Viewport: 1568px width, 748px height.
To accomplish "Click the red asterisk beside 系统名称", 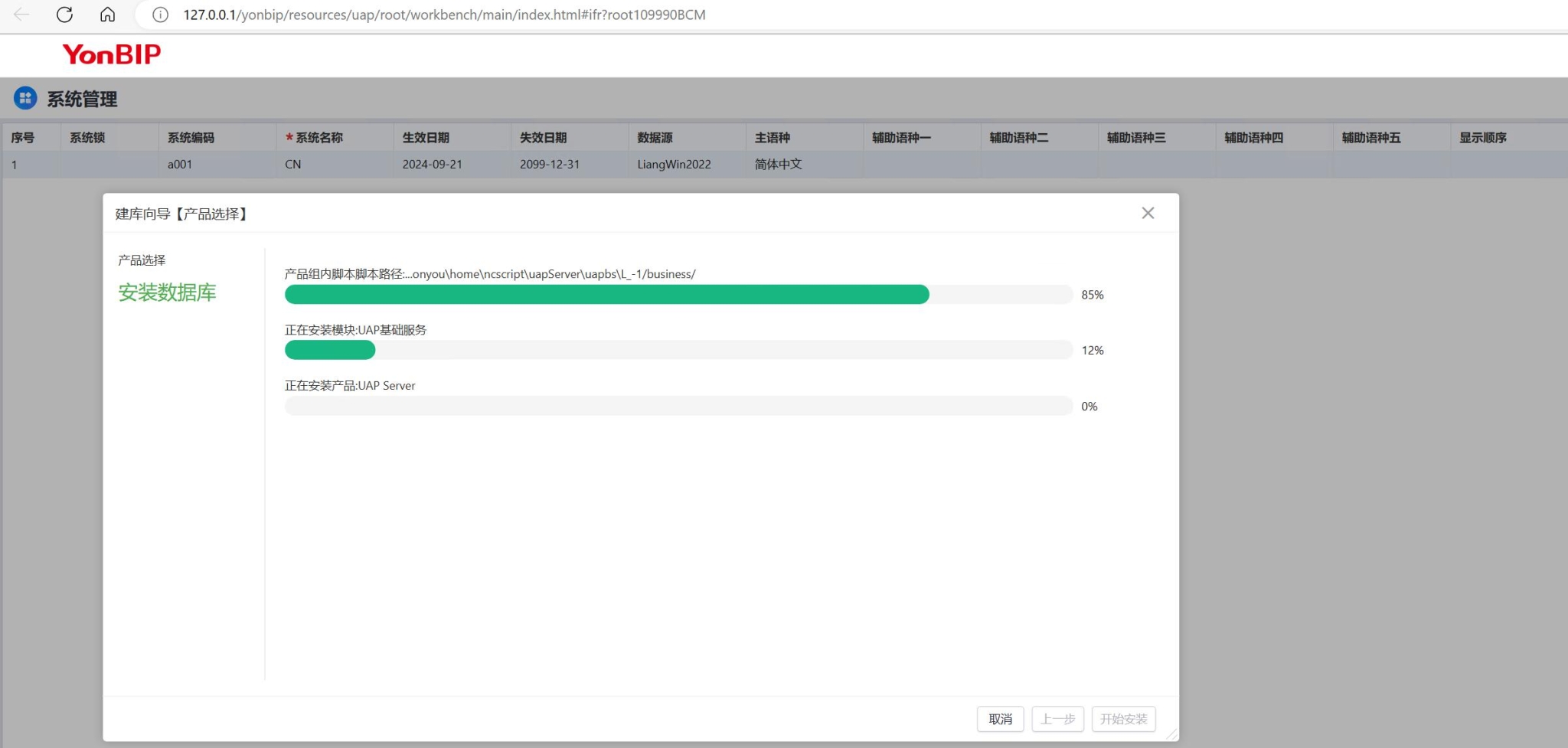I will (289, 137).
